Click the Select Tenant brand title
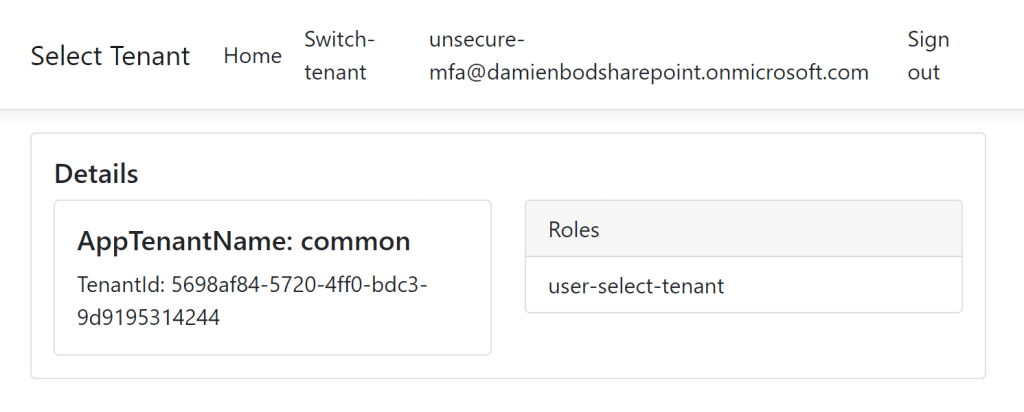 click(110, 56)
